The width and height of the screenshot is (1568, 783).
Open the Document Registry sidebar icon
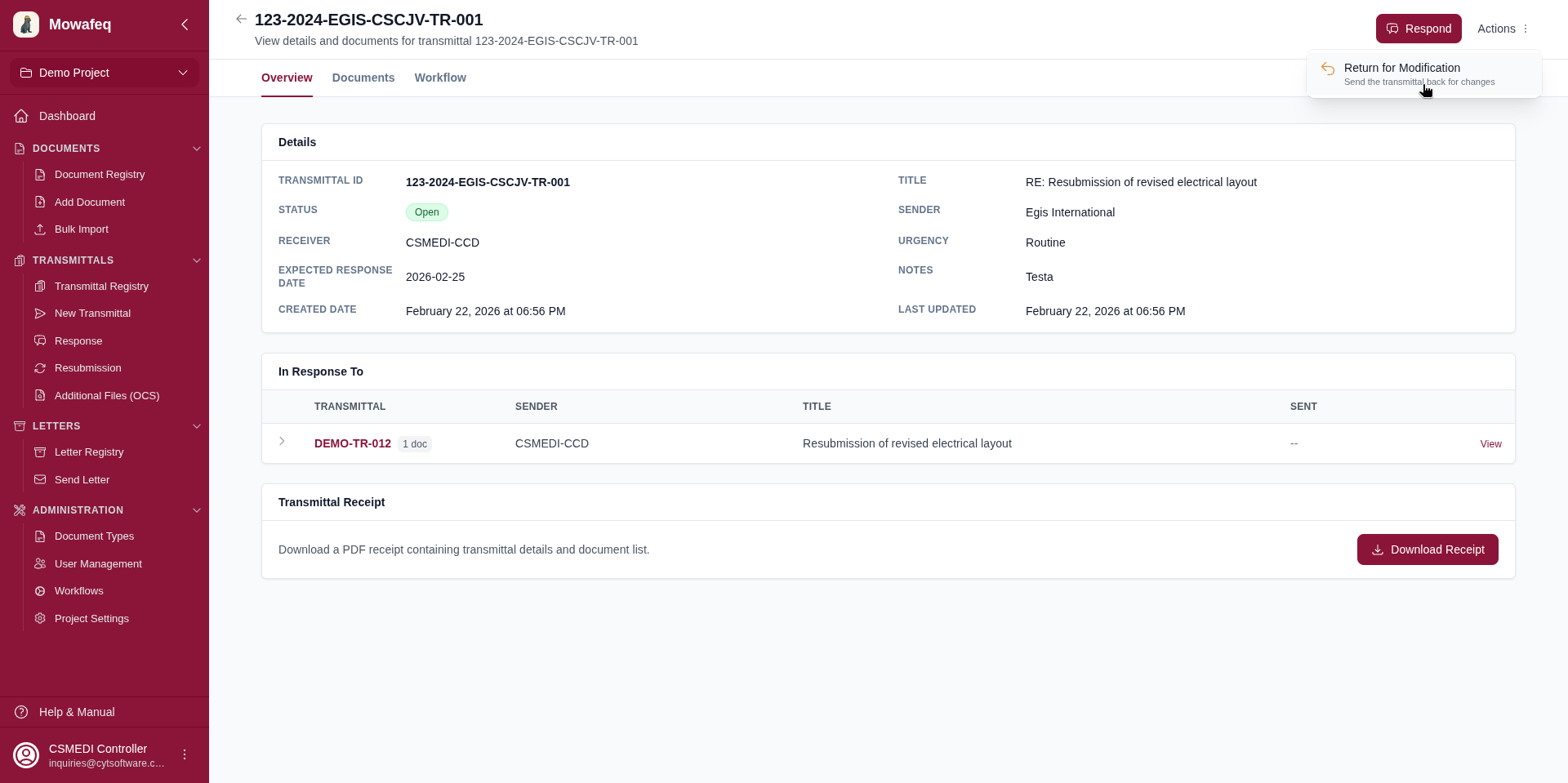tap(40, 174)
